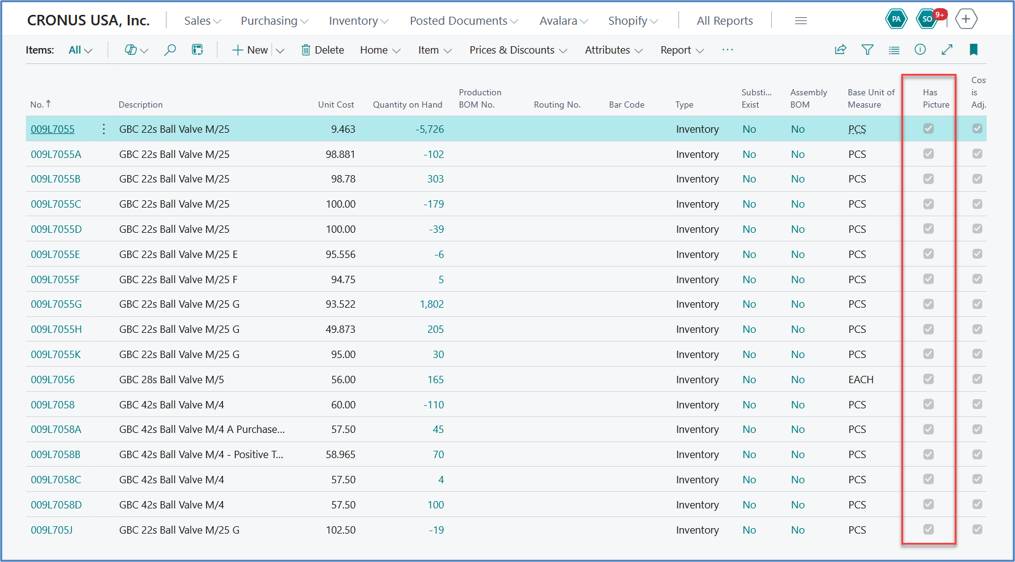
Task: Toggle Cost is Adjusted checkbox for 009L7055H
Action: [x=977, y=329]
